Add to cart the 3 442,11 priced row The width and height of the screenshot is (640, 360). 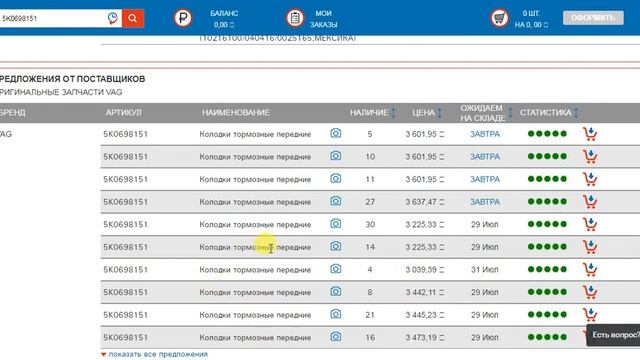click(x=590, y=292)
